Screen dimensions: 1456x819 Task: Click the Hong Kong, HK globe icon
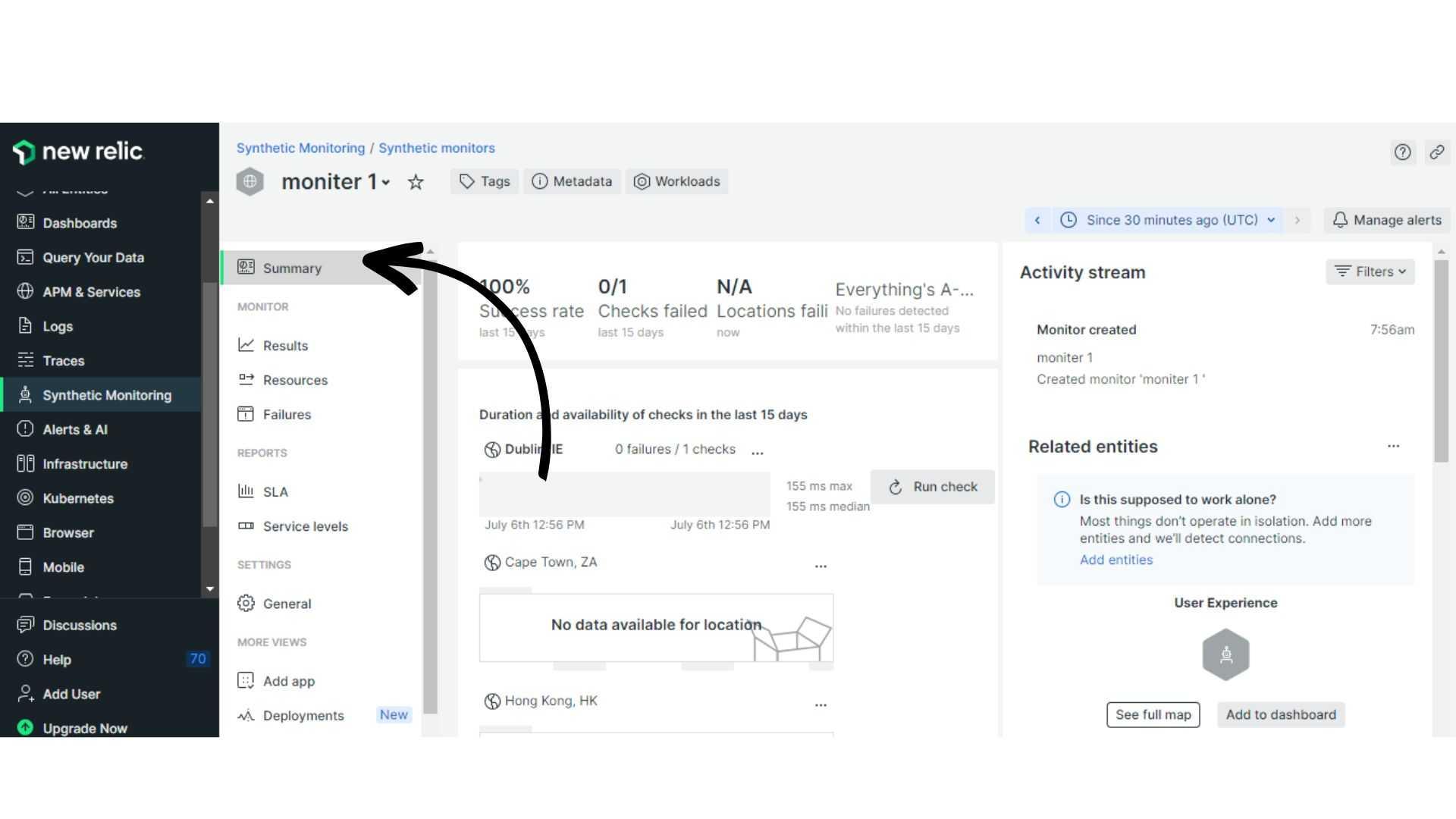coord(492,701)
